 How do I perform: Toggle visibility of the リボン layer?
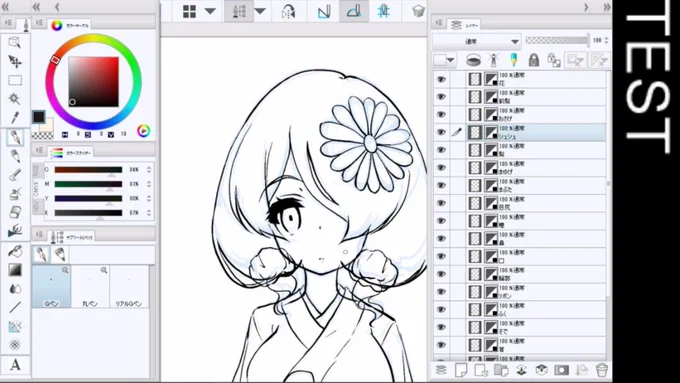441,291
